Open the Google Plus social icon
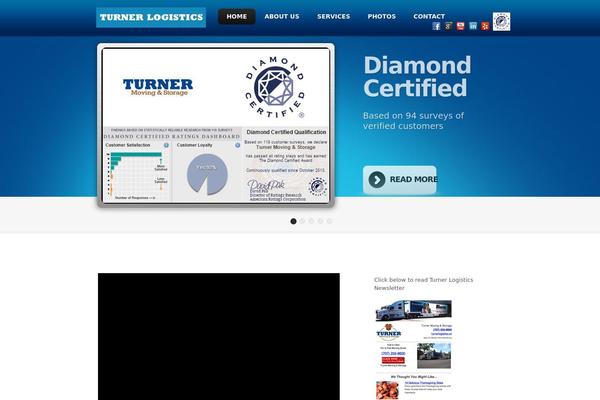The image size is (600, 400). coord(448,26)
